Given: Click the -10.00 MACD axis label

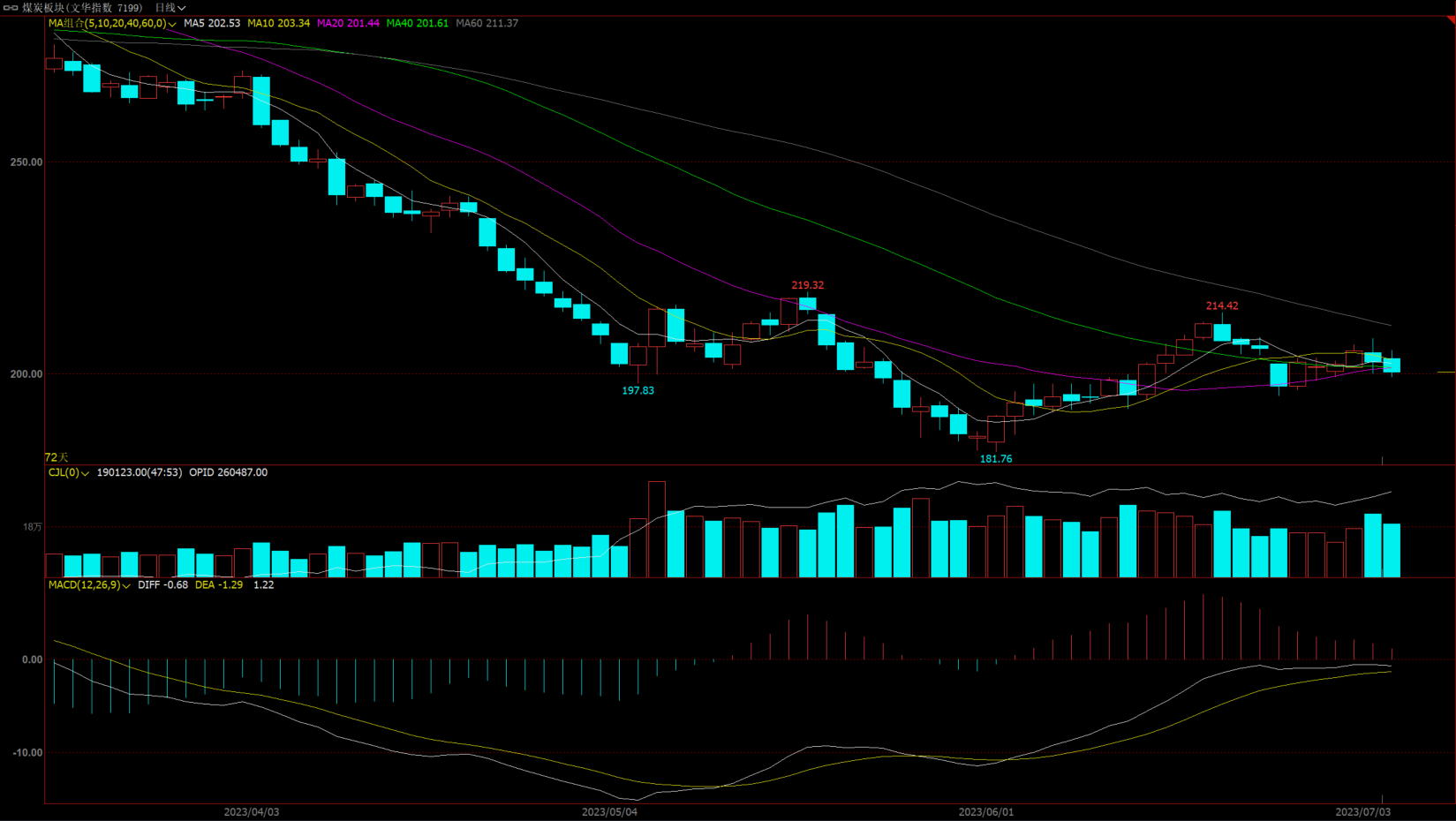Looking at the screenshot, I should [27, 753].
